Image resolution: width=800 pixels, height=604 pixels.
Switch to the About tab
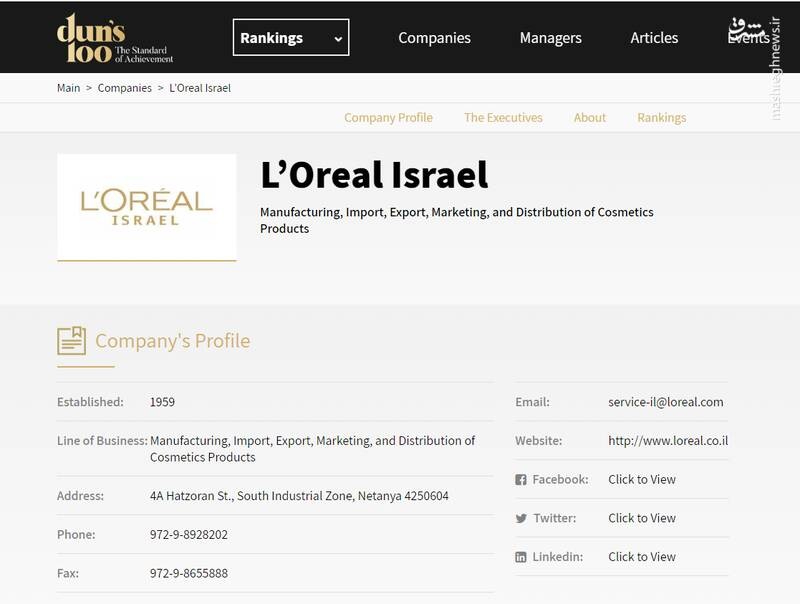[x=590, y=117]
